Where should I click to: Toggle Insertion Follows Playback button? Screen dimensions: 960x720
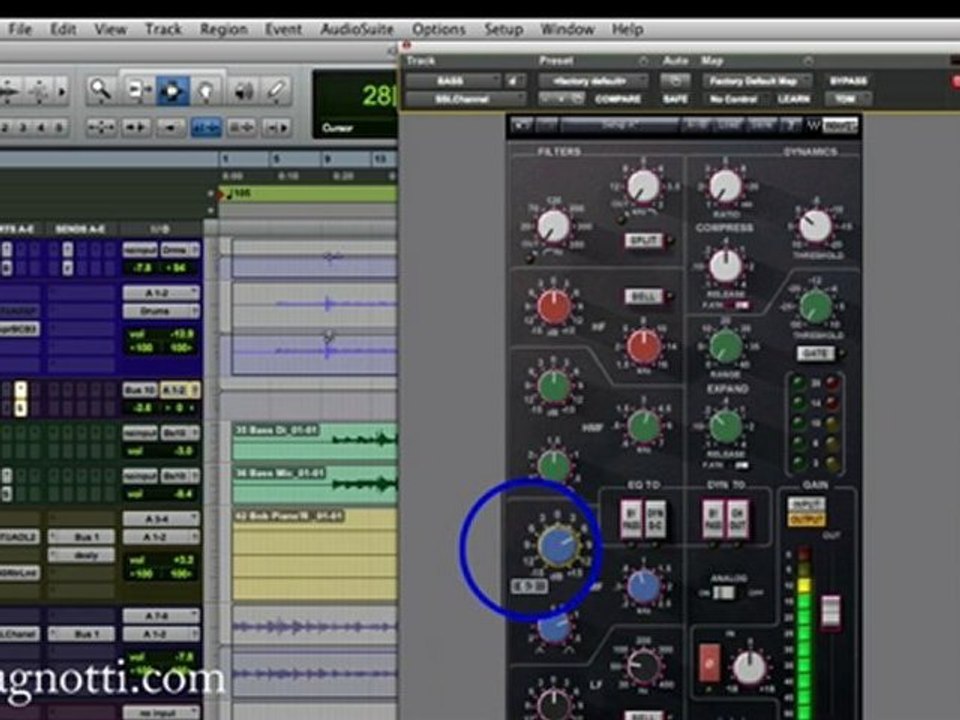tap(277, 127)
